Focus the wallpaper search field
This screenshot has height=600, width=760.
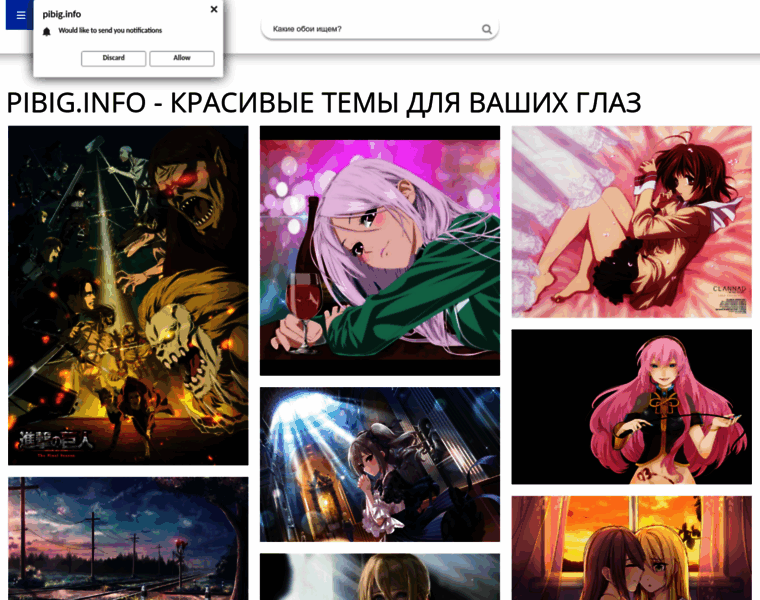click(x=370, y=29)
